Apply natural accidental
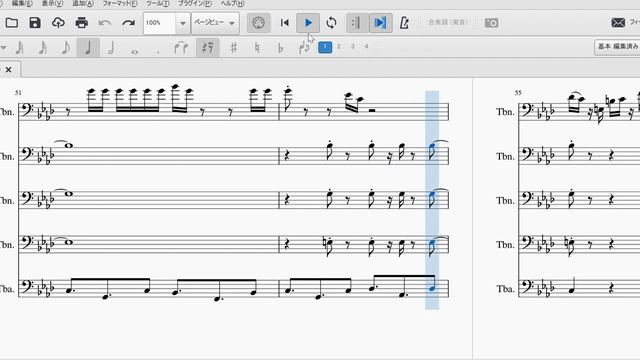640x360 pixels. (257, 48)
